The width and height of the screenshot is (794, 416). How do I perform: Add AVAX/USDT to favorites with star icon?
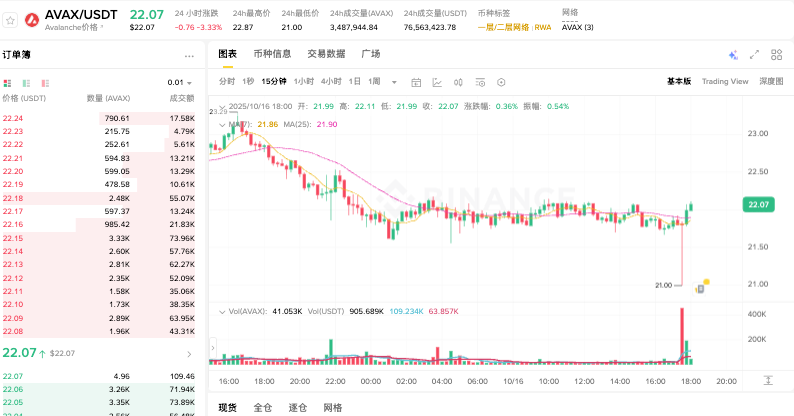(x=10, y=21)
